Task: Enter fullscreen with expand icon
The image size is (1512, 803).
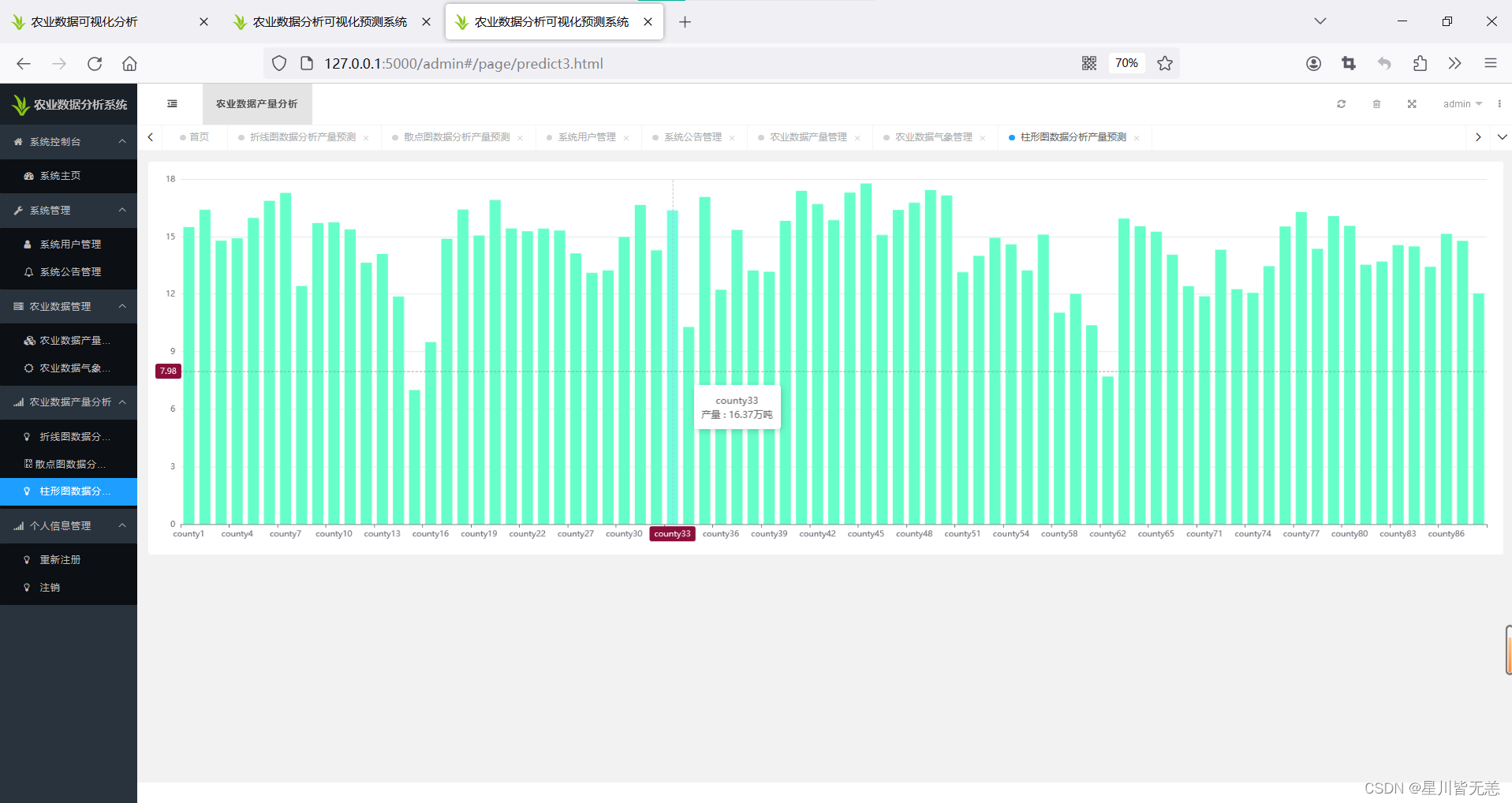Action: coord(1412,104)
